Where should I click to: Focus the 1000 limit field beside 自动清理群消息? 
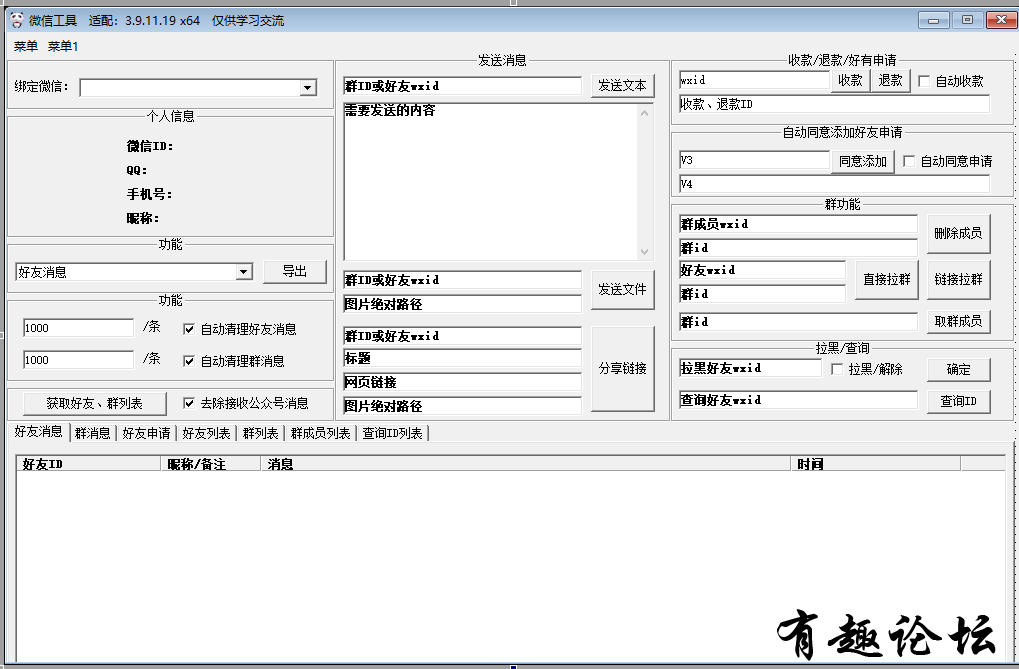click(78, 360)
